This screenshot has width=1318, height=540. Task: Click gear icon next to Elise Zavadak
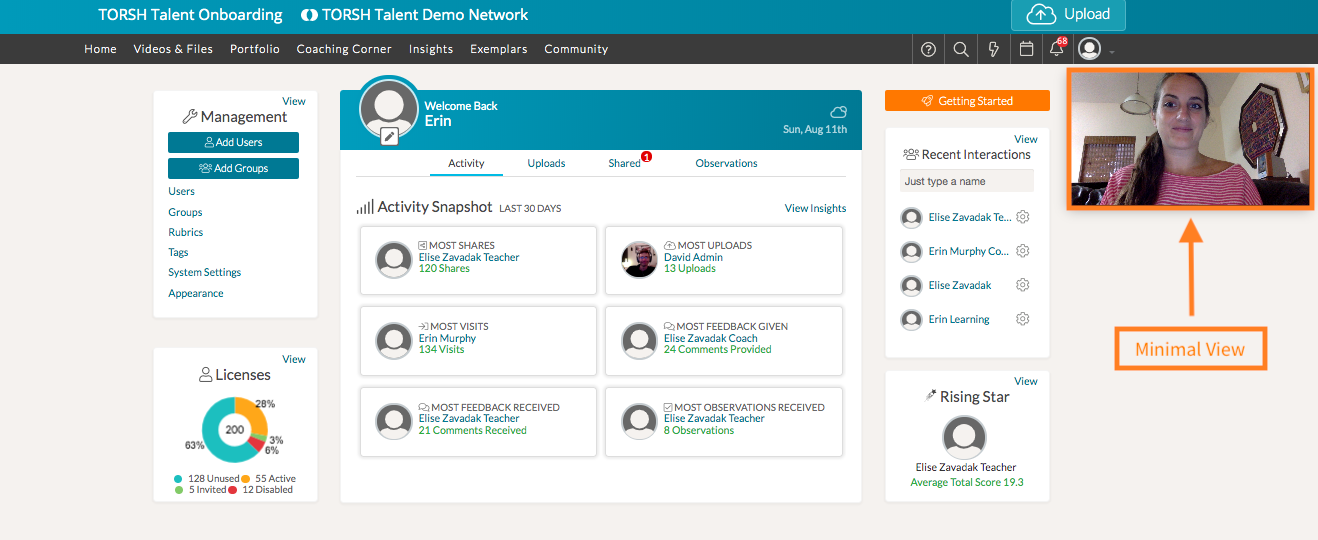coord(1022,285)
